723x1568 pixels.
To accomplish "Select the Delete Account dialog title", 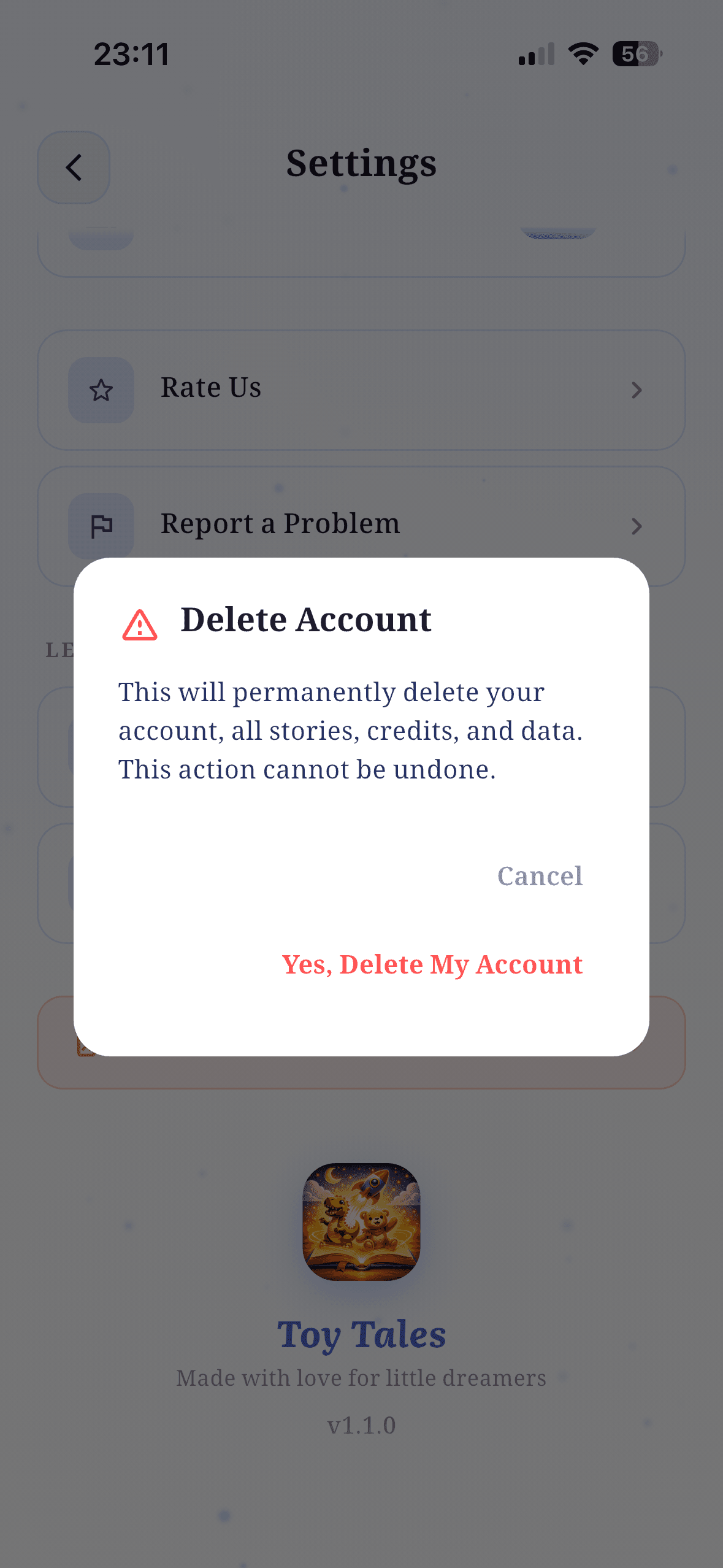I will pos(306,620).
